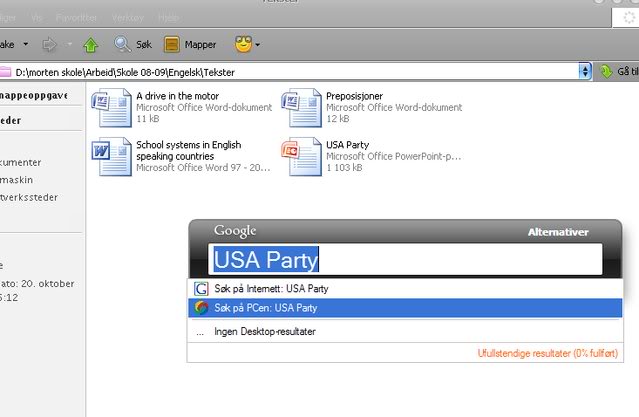The height and width of the screenshot is (417, 639).
Task: Click the file name Preposisjoner
Action: click(354, 96)
